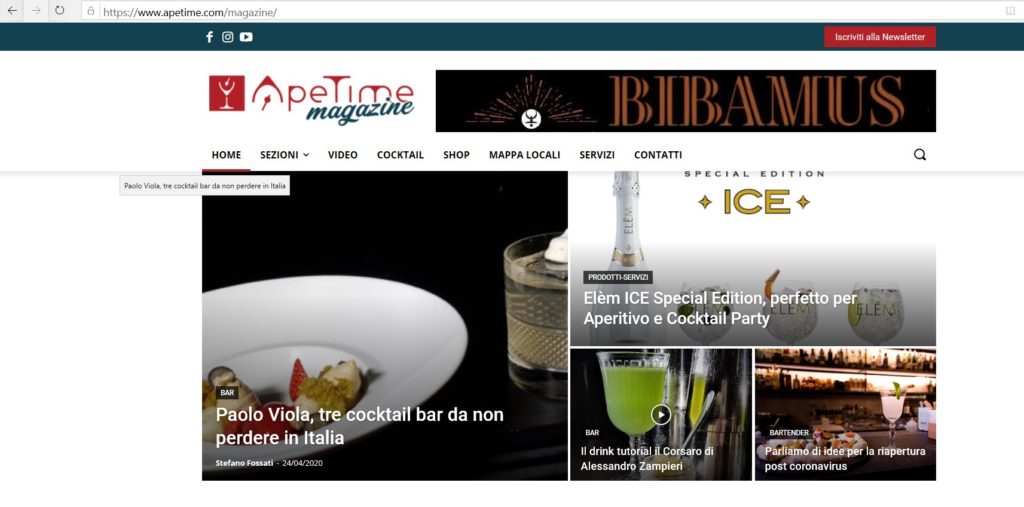The height and width of the screenshot is (507, 1024).
Task: Click the Prodotti-Servizi category tag
Action: [x=618, y=277]
